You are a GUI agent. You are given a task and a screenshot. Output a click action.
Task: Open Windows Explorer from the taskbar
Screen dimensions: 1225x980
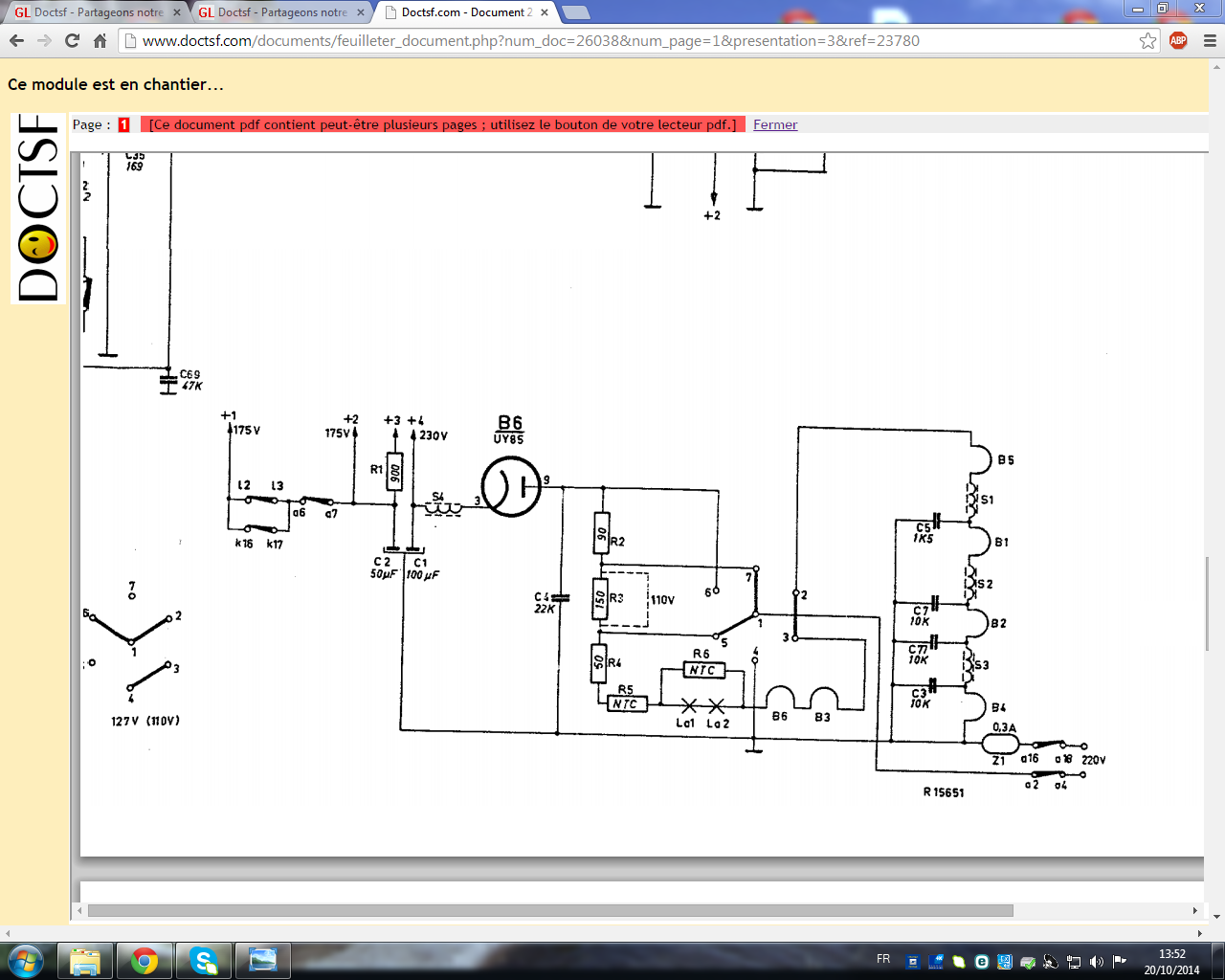tap(85, 960)
